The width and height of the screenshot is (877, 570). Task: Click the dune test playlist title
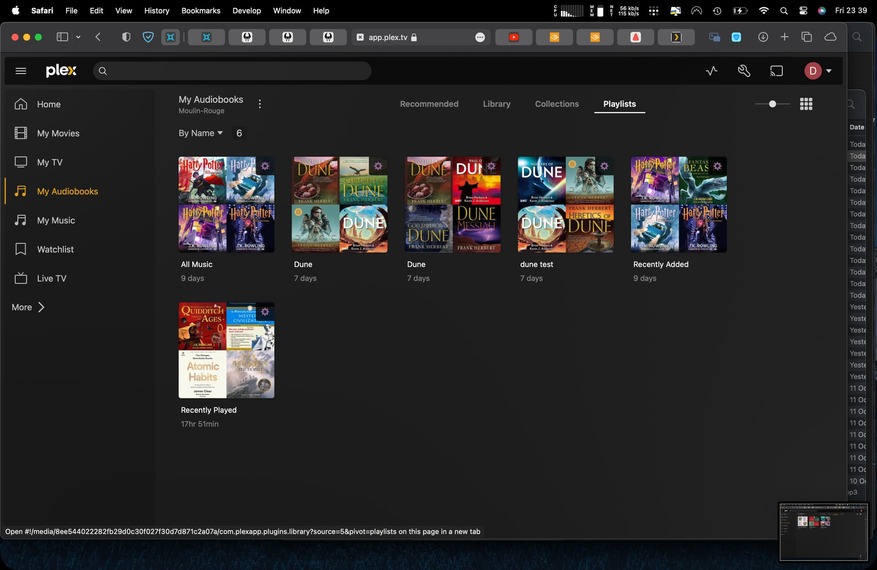pos(536,265)
